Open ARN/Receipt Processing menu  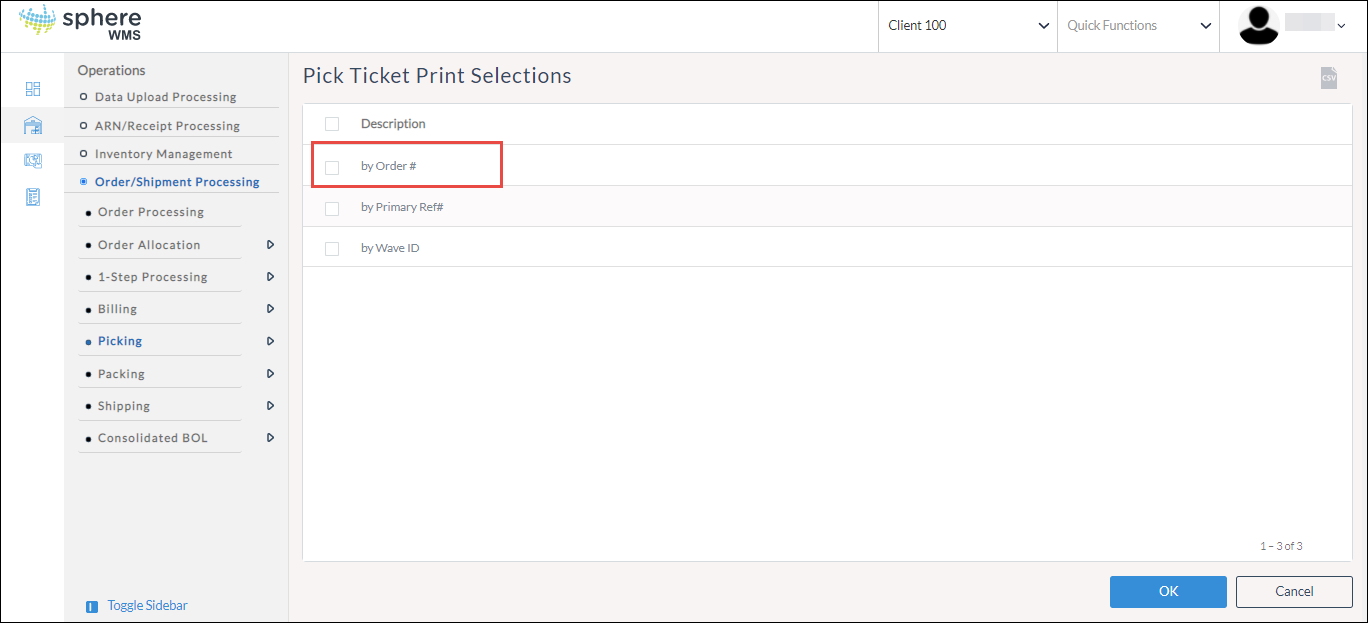coord(167,126)
